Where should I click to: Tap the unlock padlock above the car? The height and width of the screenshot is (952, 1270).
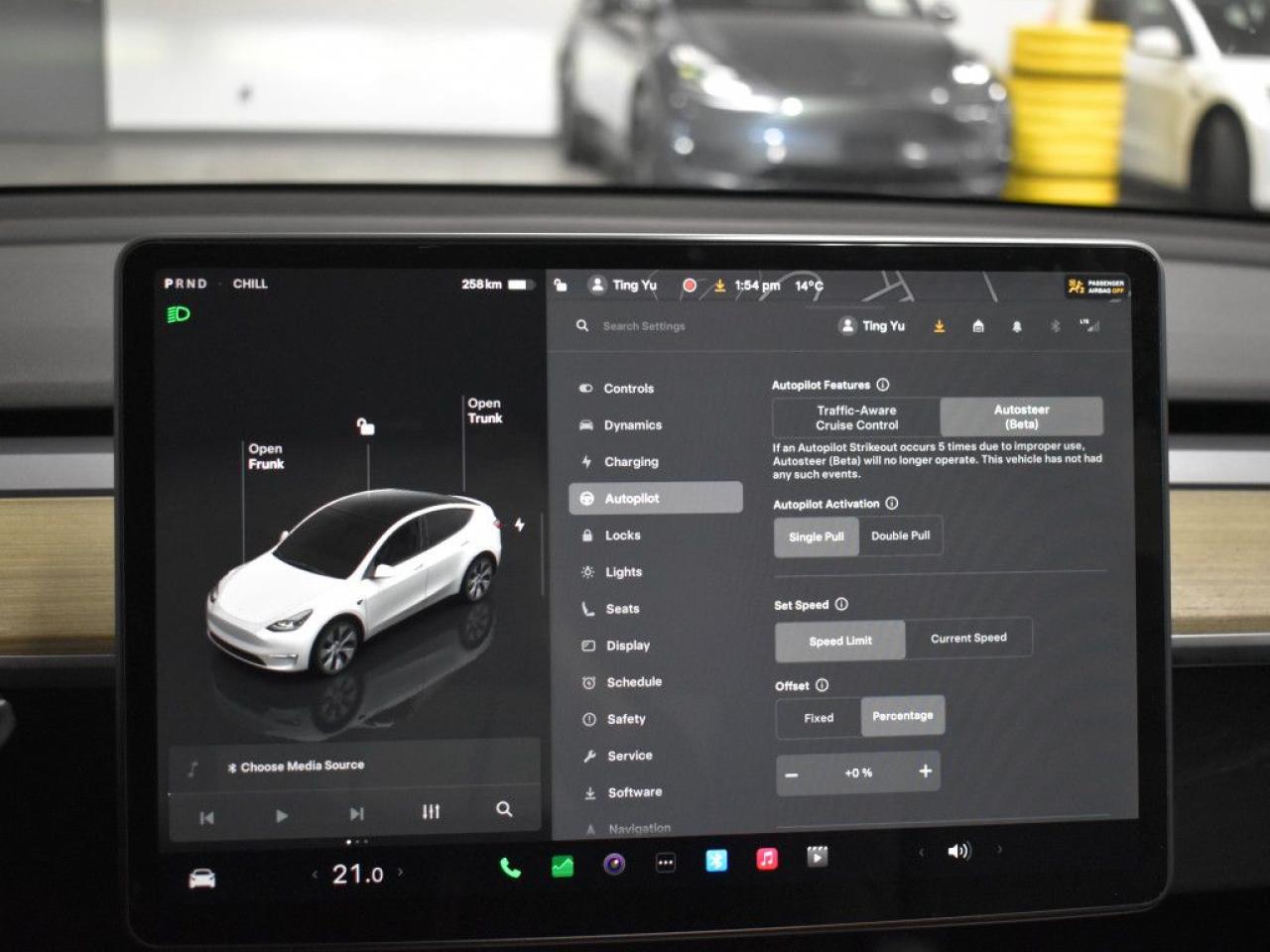point(366,426)
